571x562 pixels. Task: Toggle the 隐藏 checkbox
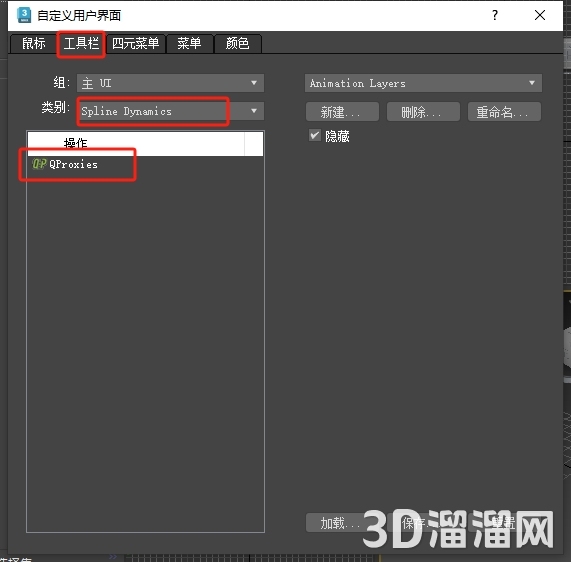(x=315, y=135)
